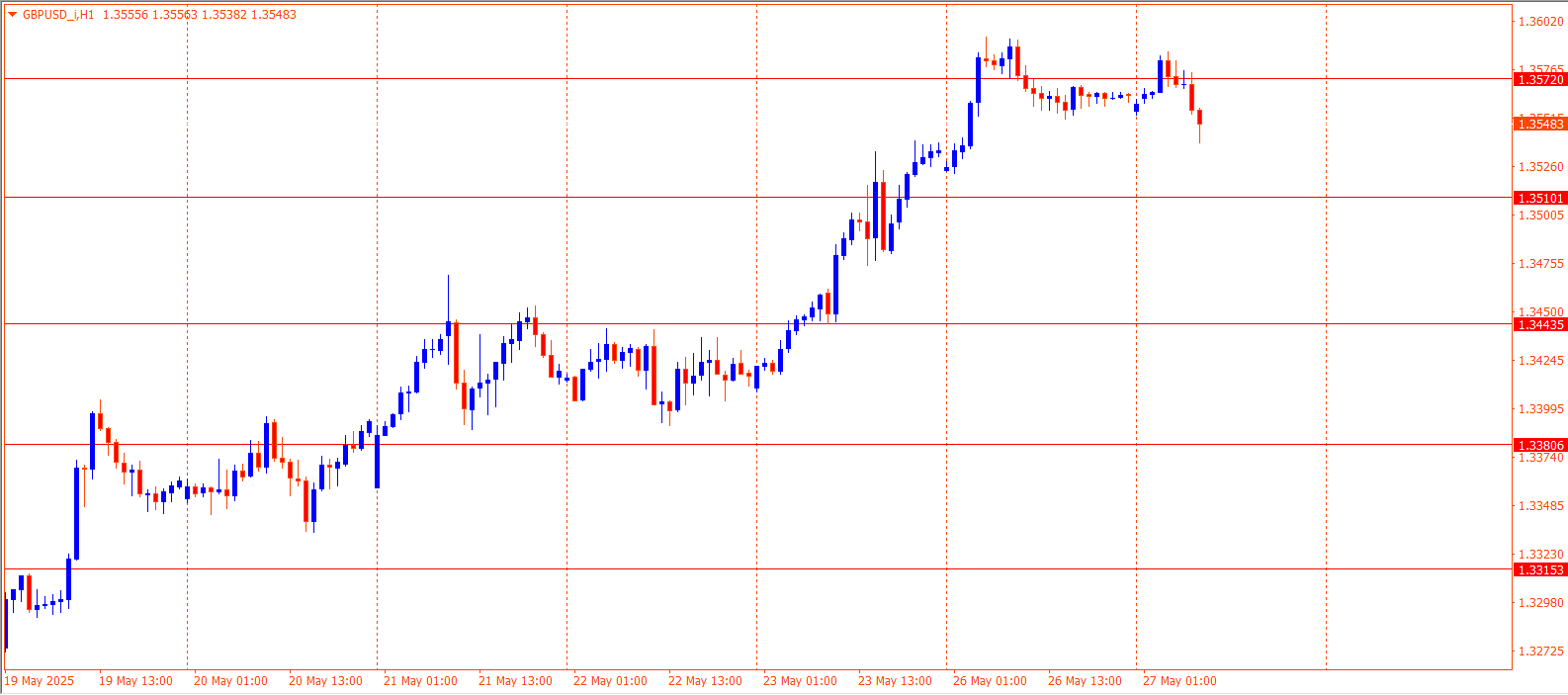The width and height of the screenshot is (1568, 695).
Task: Click the 1.35720 horizontal line price tag
Action: 1540,79
